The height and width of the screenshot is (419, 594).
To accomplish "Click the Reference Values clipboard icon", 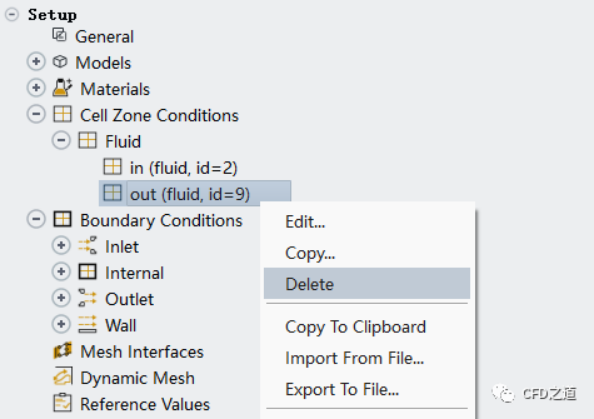I will tap(62, 403).
